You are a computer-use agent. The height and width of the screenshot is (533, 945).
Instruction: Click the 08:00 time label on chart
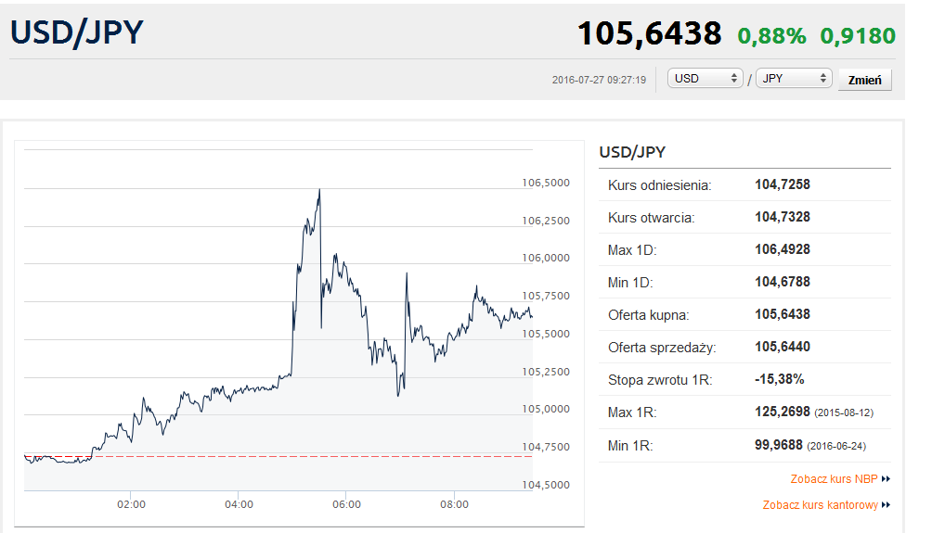[x=454, y=505]
